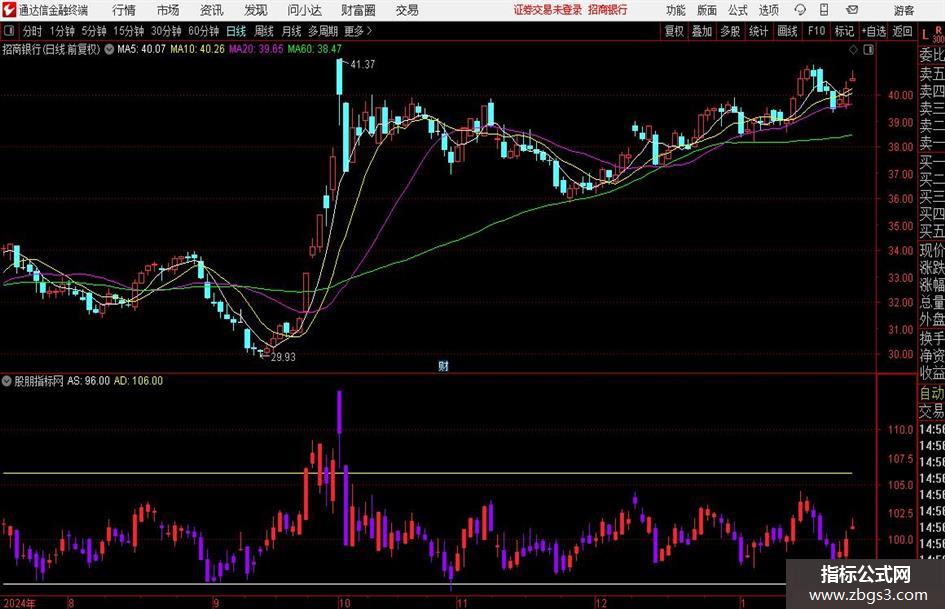Open the 问小达 menu
The image size is (945, 609).
(304, 10)
